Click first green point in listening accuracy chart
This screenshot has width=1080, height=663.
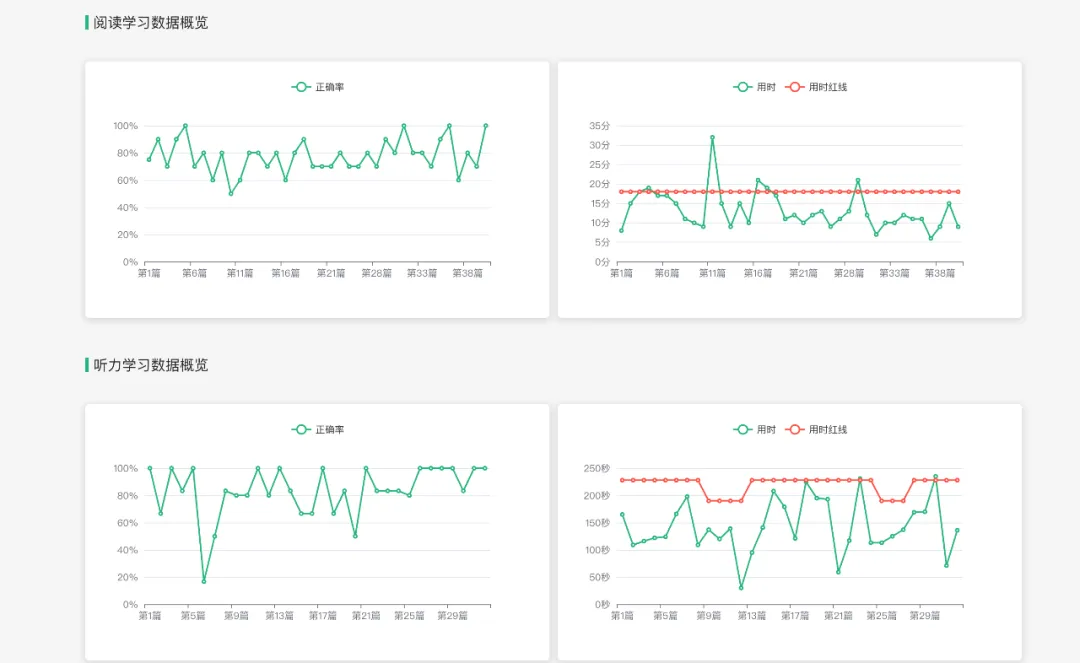[150, 468]
